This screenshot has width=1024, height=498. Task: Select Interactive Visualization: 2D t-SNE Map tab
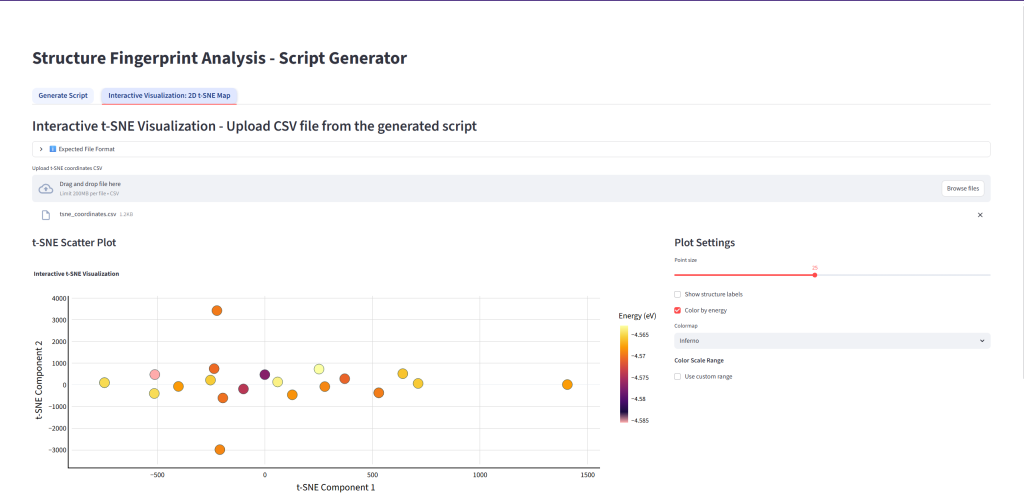point(169,96)
